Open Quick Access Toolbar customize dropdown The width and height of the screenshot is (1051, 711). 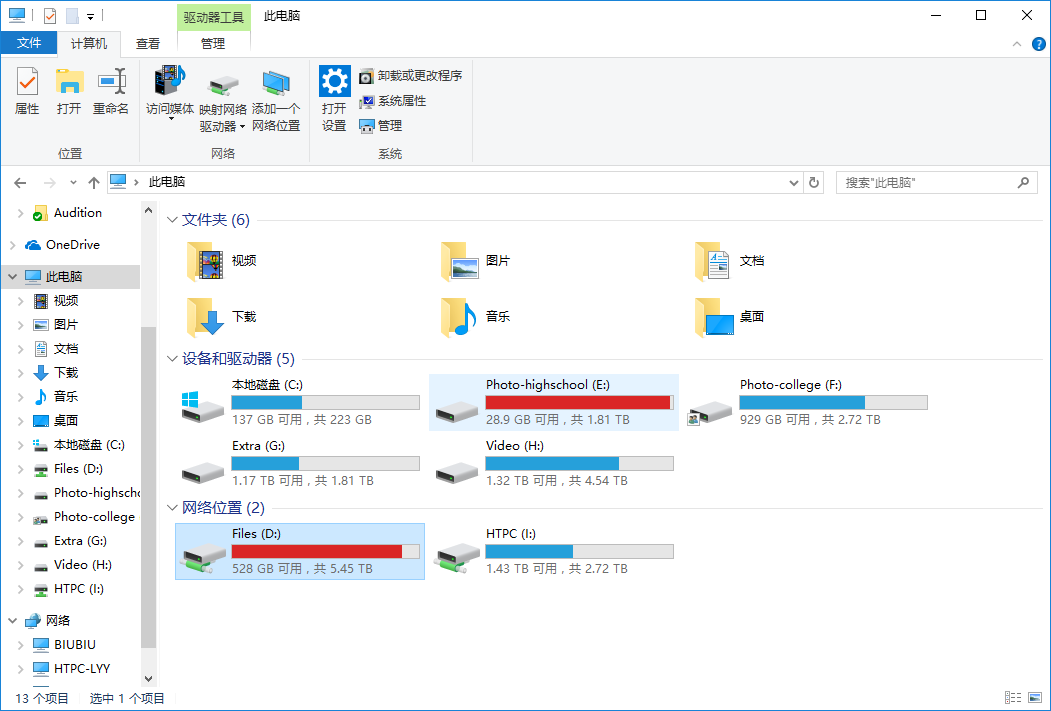click(90, 16)
